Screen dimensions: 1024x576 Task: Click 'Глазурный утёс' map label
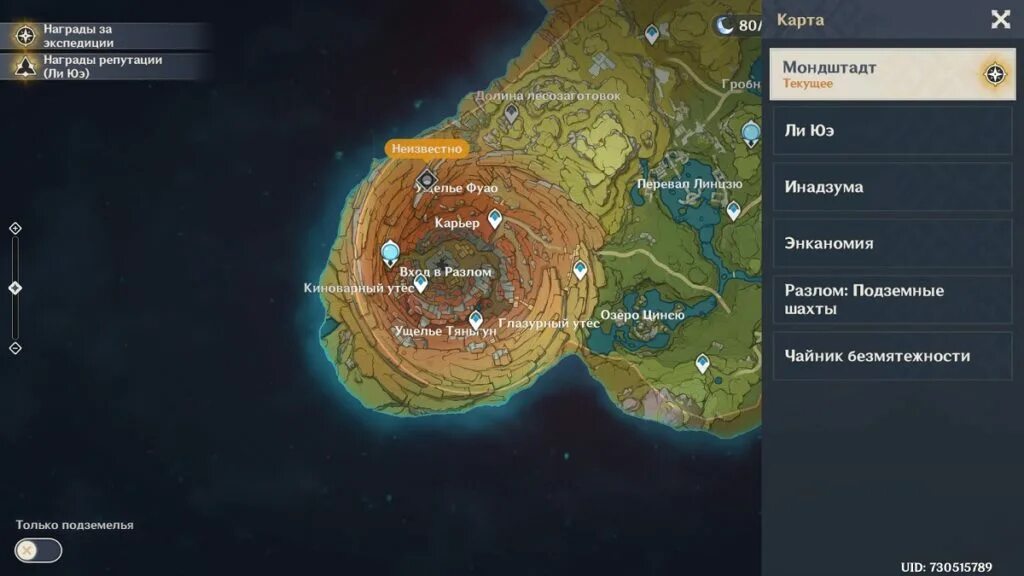549,323
